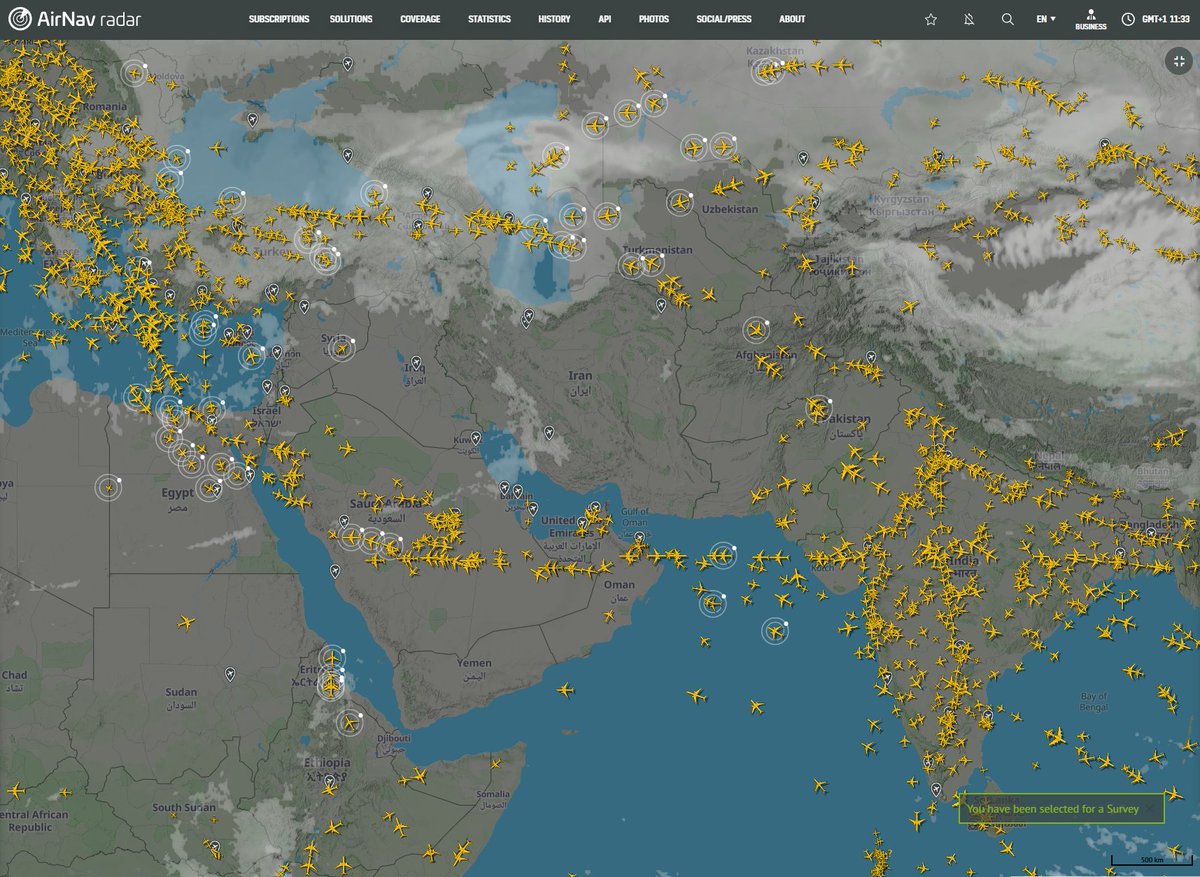Open the API page
Screen dimensions: 1200x877
(x=605, y=19)
